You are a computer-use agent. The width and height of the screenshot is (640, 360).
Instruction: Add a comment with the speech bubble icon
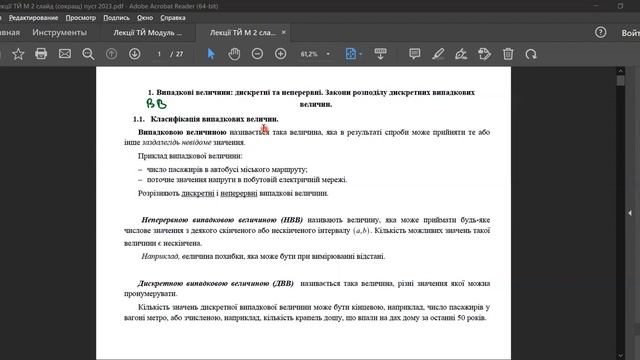click(415, 54)
